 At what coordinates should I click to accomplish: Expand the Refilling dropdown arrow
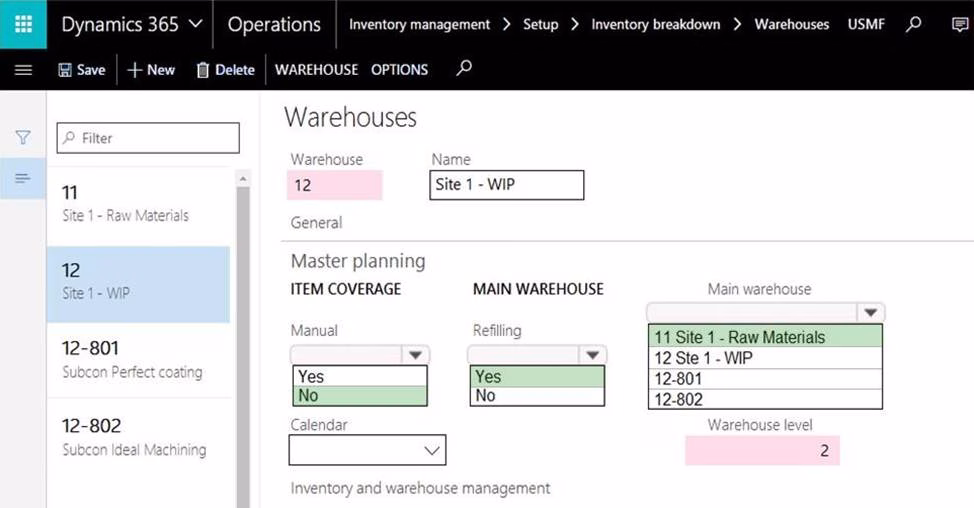tap(593, 355)
